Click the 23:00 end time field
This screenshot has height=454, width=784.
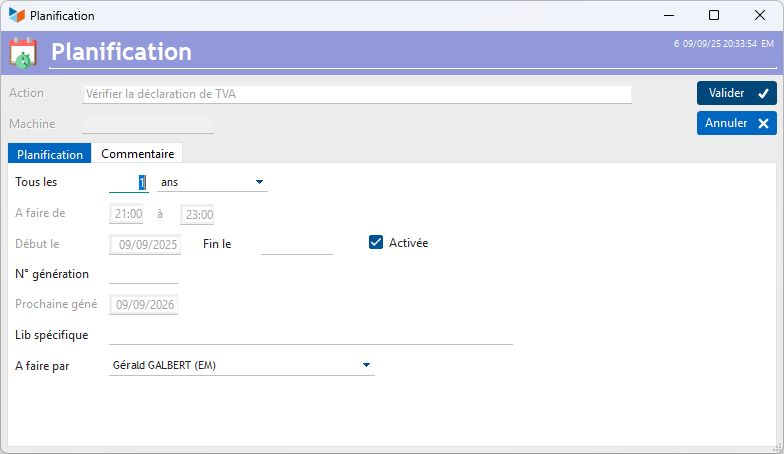point(197,214)
